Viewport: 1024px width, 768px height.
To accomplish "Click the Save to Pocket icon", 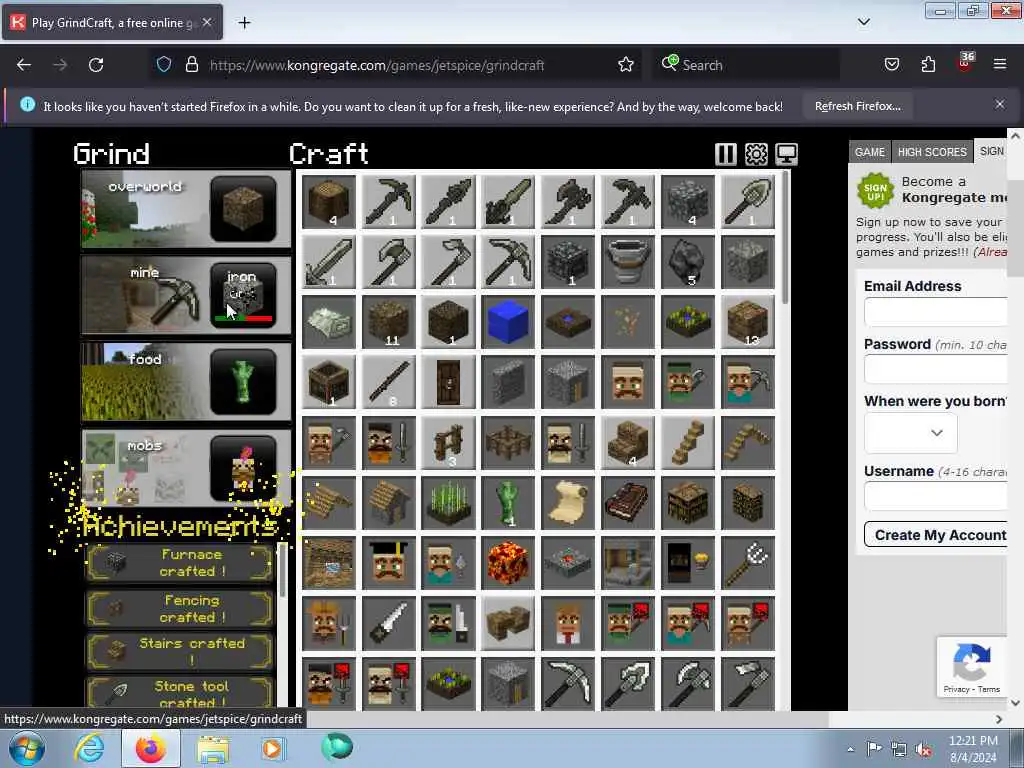I will (891, 64).
